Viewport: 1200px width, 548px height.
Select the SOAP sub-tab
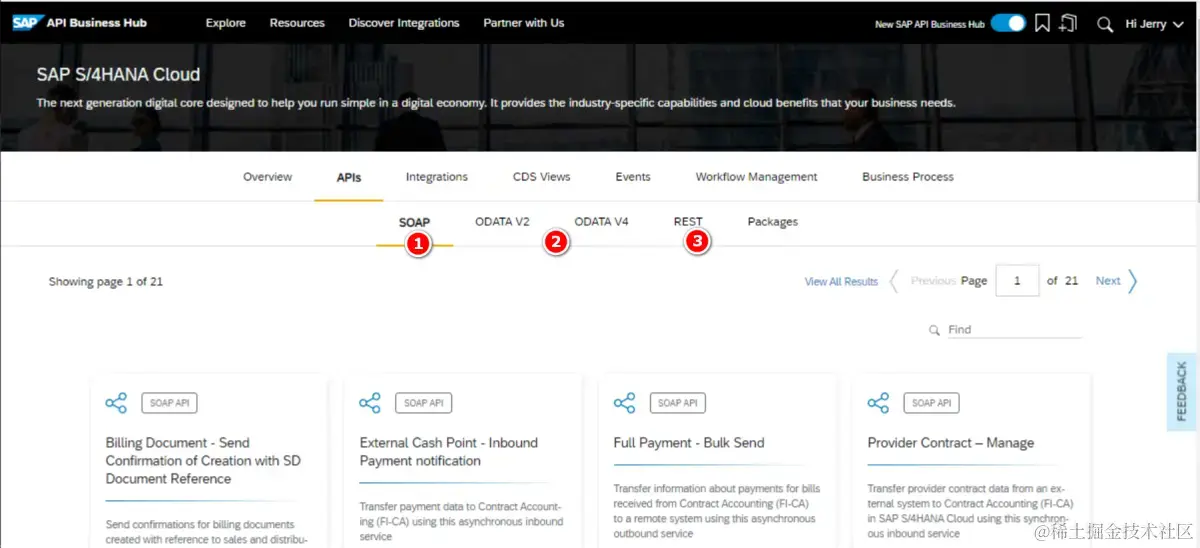[x=414, y=223]
